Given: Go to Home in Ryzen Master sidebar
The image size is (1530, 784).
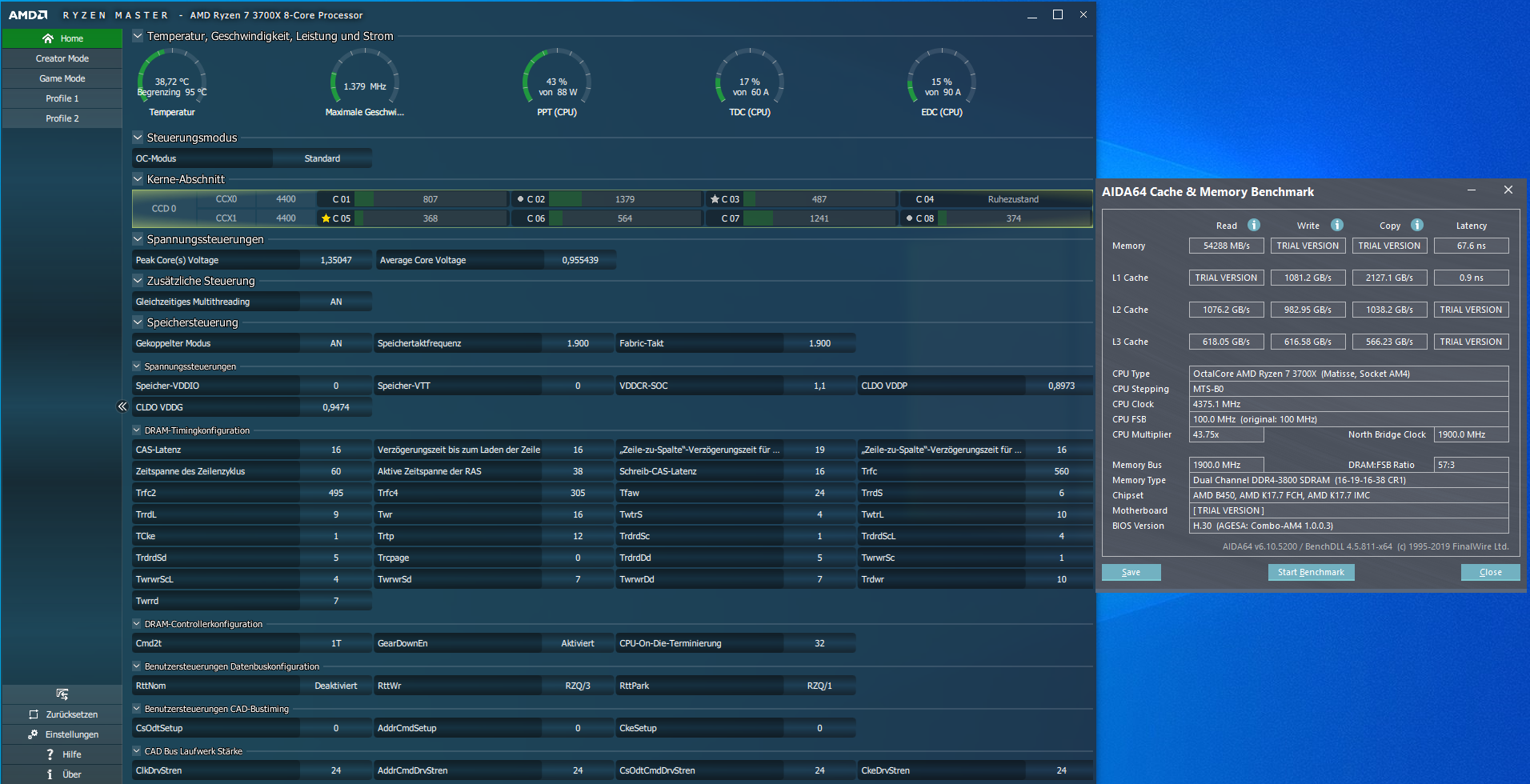Looking at the screenshot, I should coord(62,38).
